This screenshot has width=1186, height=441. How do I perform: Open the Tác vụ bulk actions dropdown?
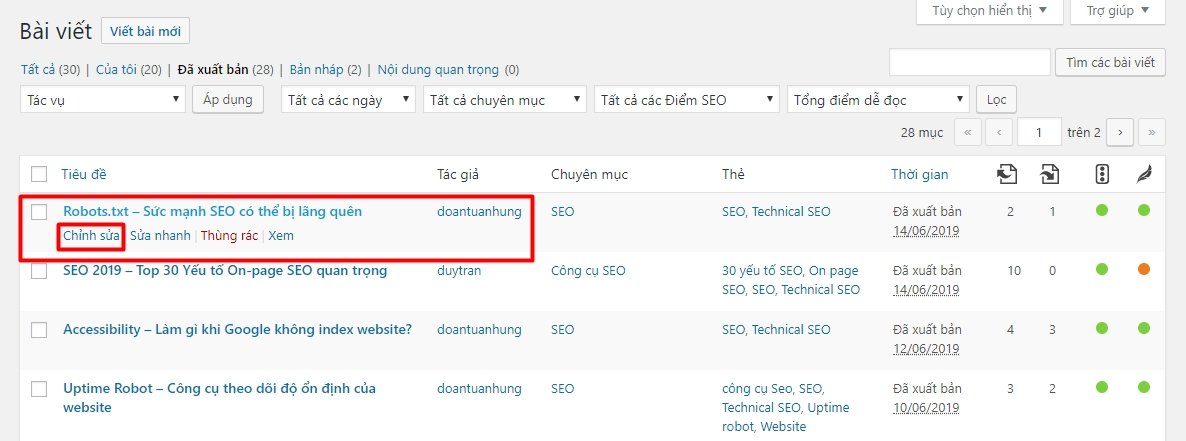pyautogui.click(x=103, y=100)
